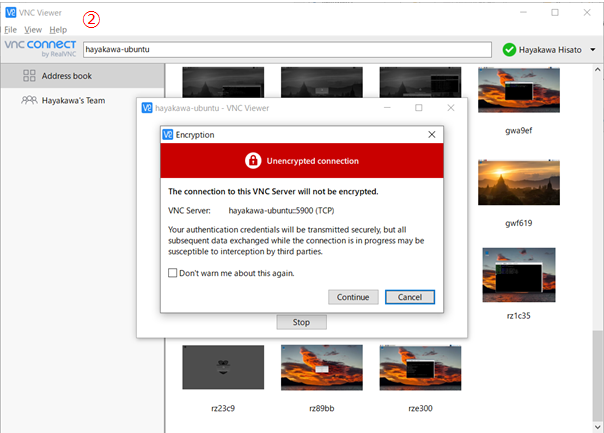Click the VNC Connect by RealVNC logo
This screenshot has height=433, width=604.
coord(39,49)
